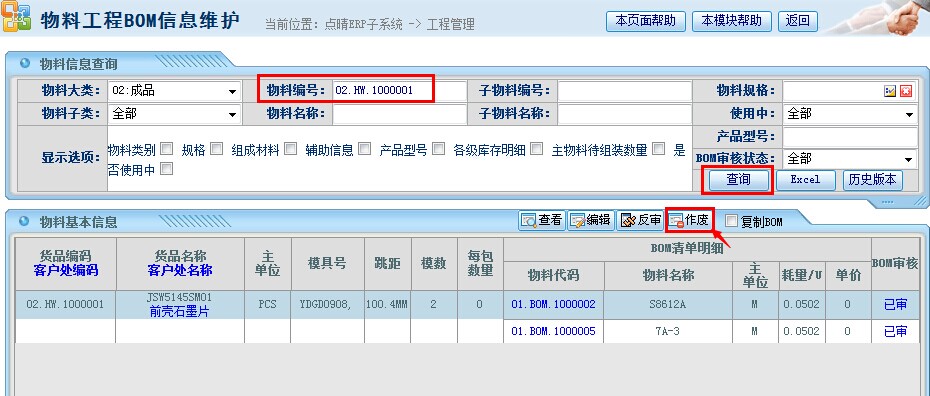Image resolution: width=930 pixels, height=396 pixels.
Task: Clear 物料规格 with the red X icon
Action: 905,91
